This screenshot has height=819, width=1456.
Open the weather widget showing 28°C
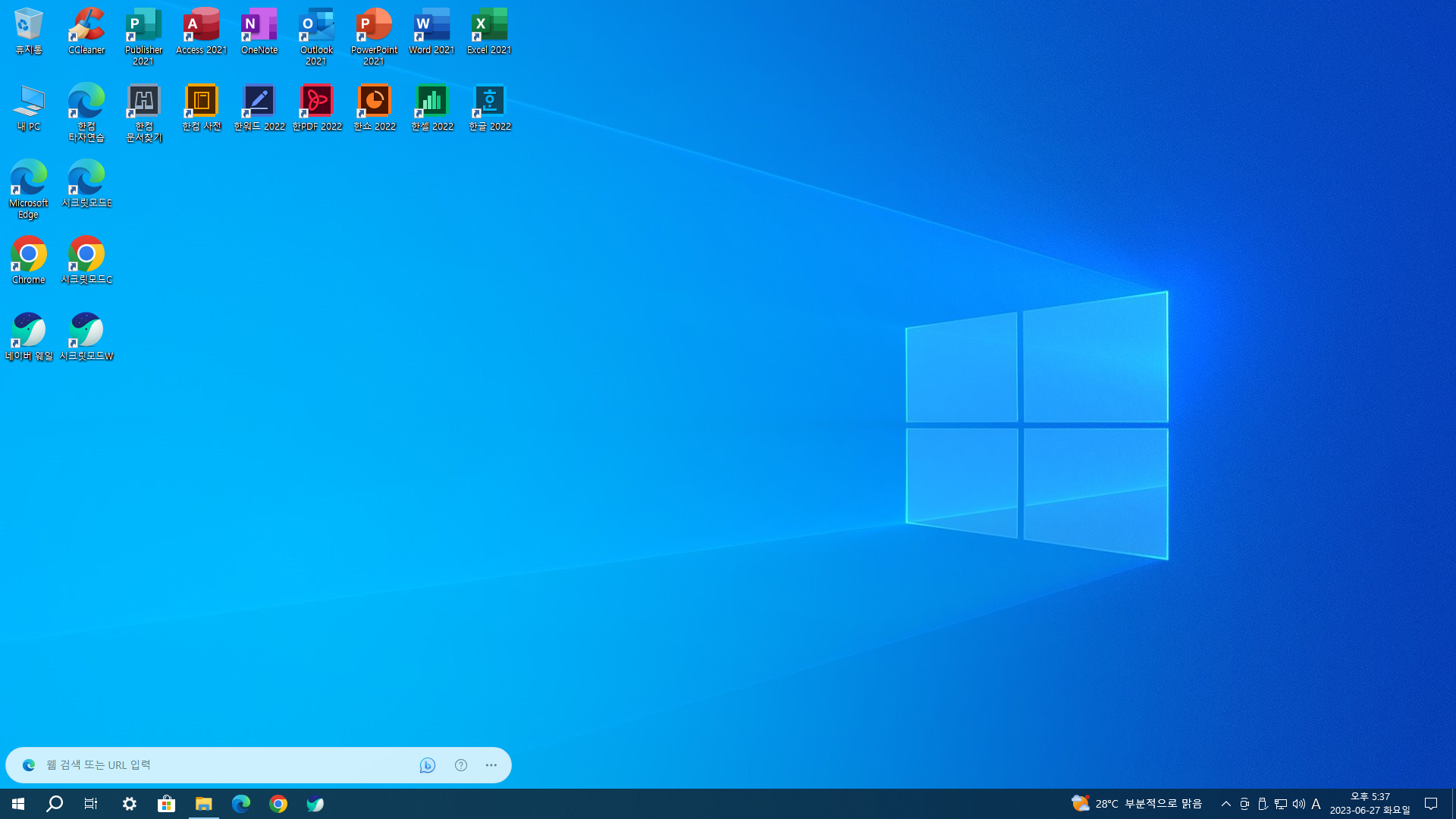pyautogui.click(x=1136, y=804)
